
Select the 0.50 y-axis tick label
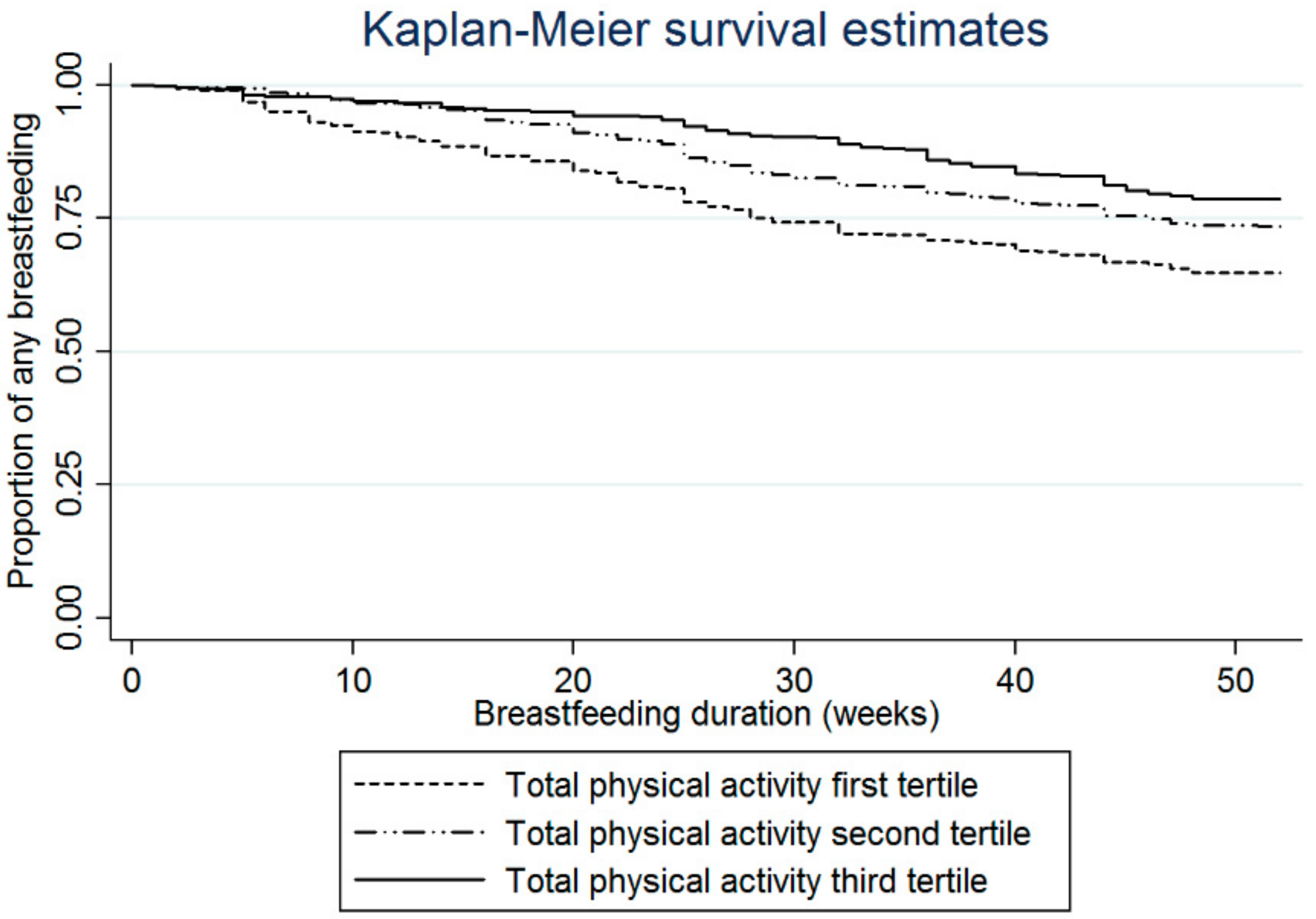click(68, 351)
